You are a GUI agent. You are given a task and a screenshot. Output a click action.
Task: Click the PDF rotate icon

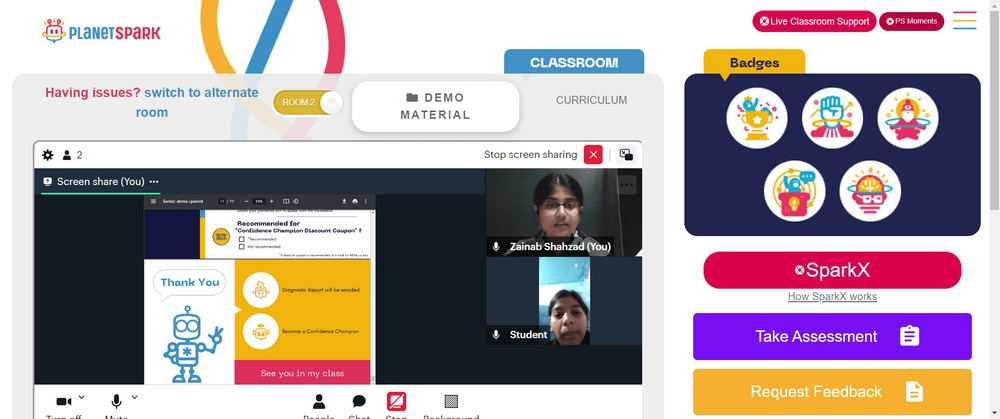tap(296, 201)
